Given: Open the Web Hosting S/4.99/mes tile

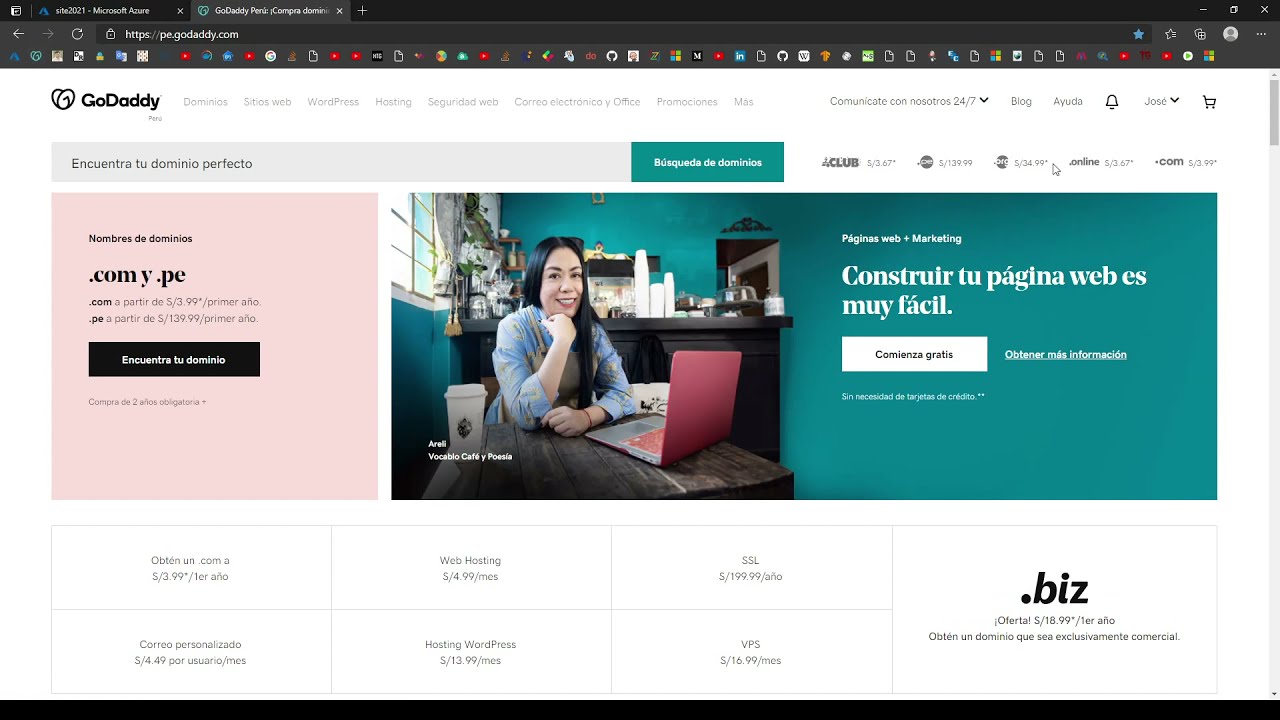Looking at the screenshot, I should pos(471,568).
